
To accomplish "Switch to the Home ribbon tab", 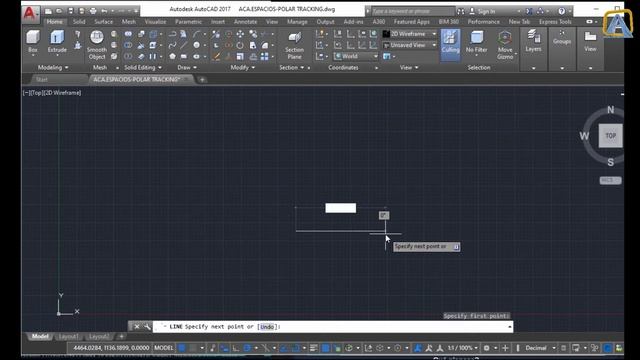I will [54, 22].
